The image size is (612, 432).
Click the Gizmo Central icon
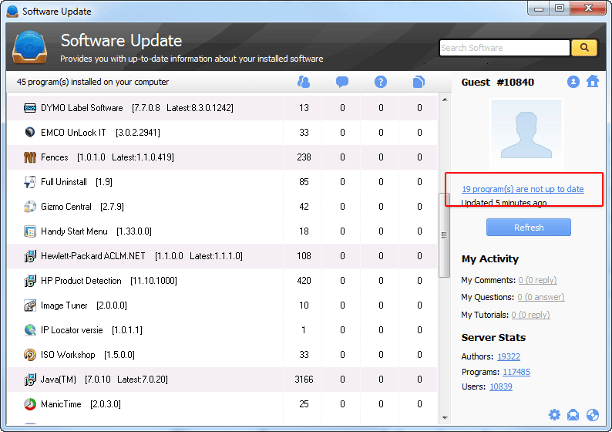pyautogui.click(x=30, y=206)
